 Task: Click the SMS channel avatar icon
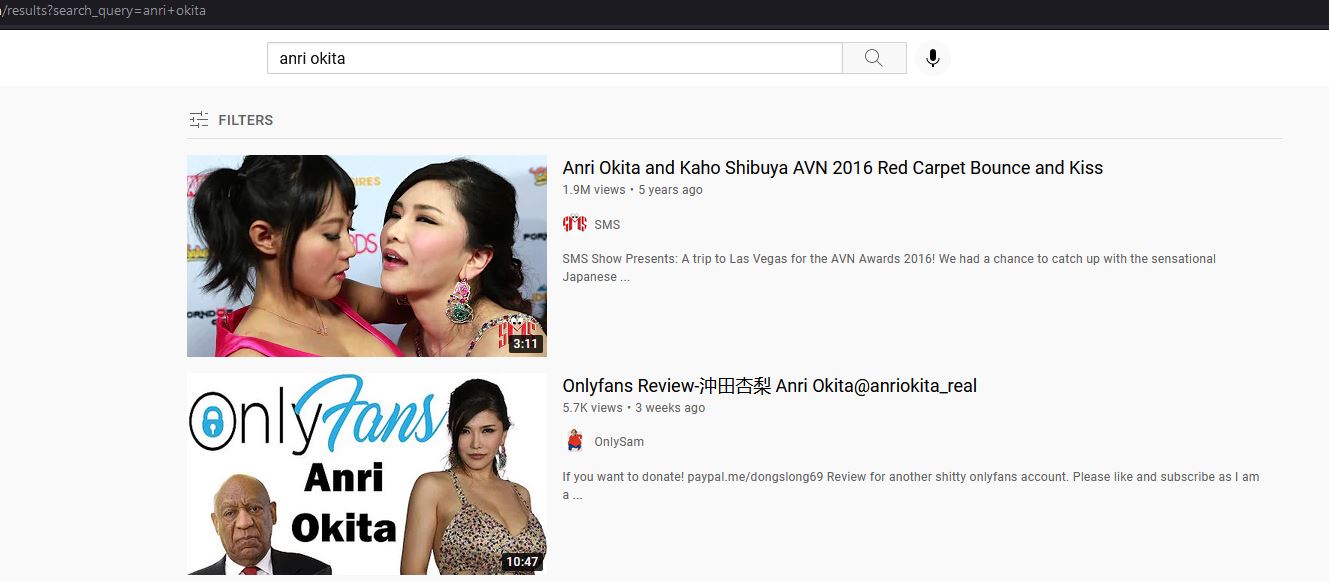pos(574,224)
